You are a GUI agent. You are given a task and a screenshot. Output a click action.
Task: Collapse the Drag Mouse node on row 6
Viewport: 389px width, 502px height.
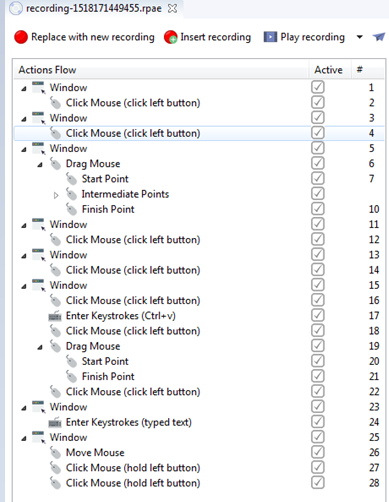40,164
